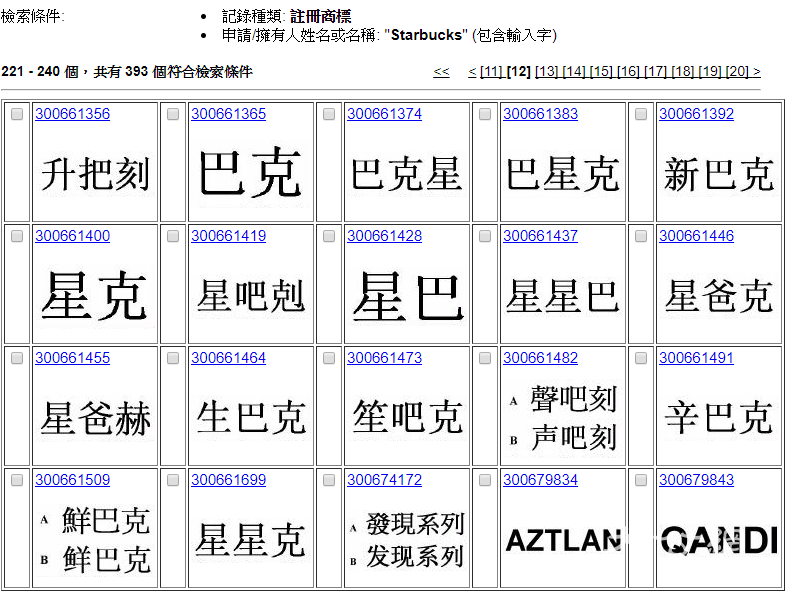798x596 pixels.
Task: Jump to first results with << link
Action: coord(441,72)
